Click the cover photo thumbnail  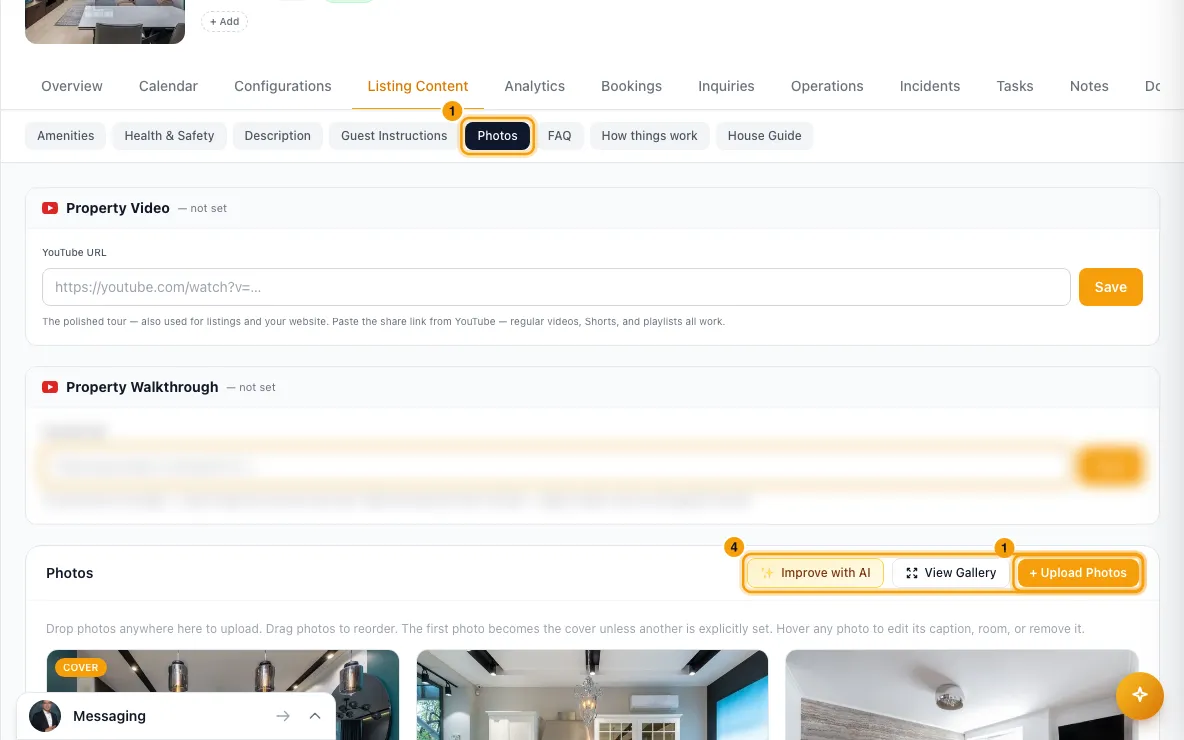(223, 695)
